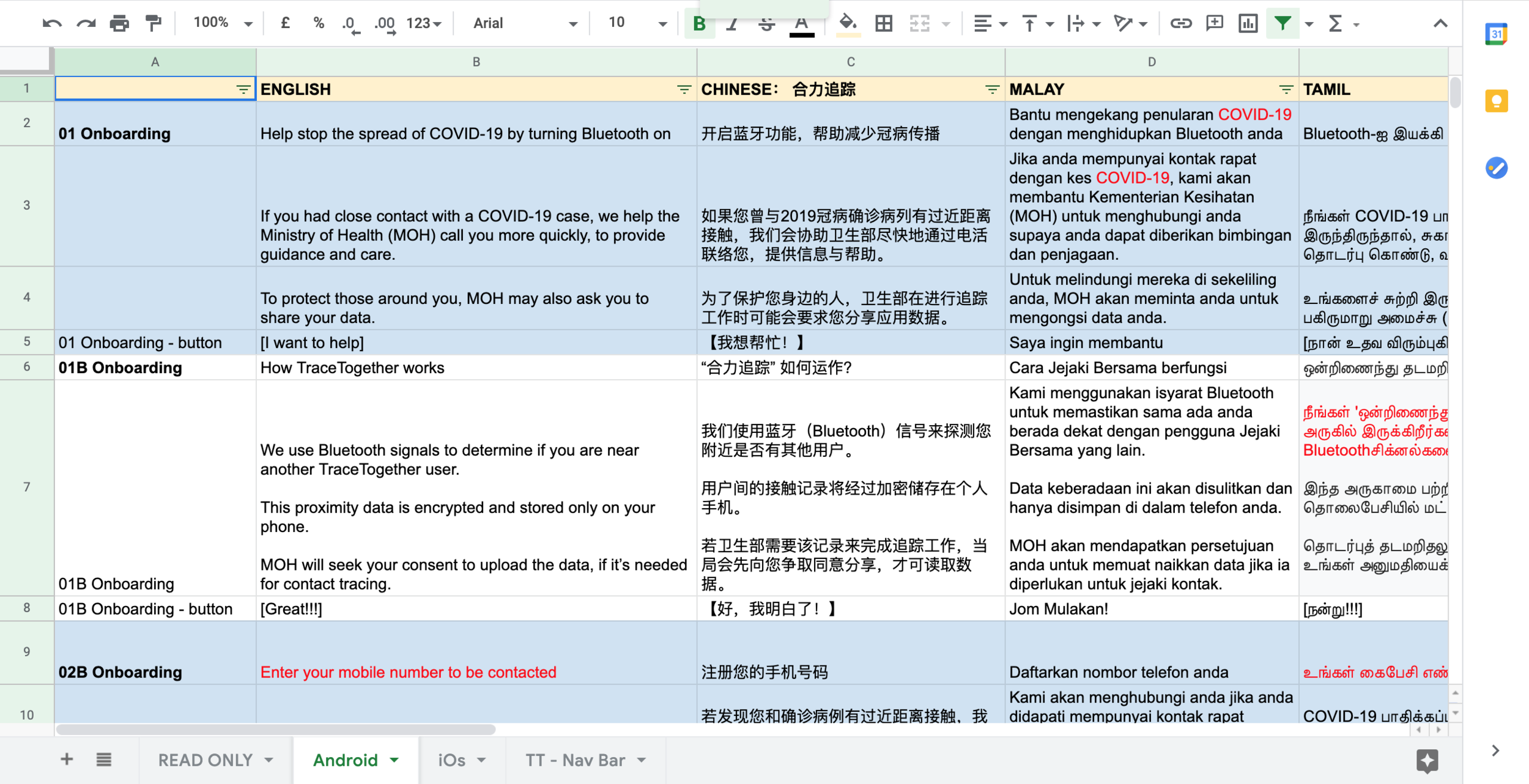Screen dimensions: 1529x784
Task: Toggle italic formatting
Action: coord(732,24)
